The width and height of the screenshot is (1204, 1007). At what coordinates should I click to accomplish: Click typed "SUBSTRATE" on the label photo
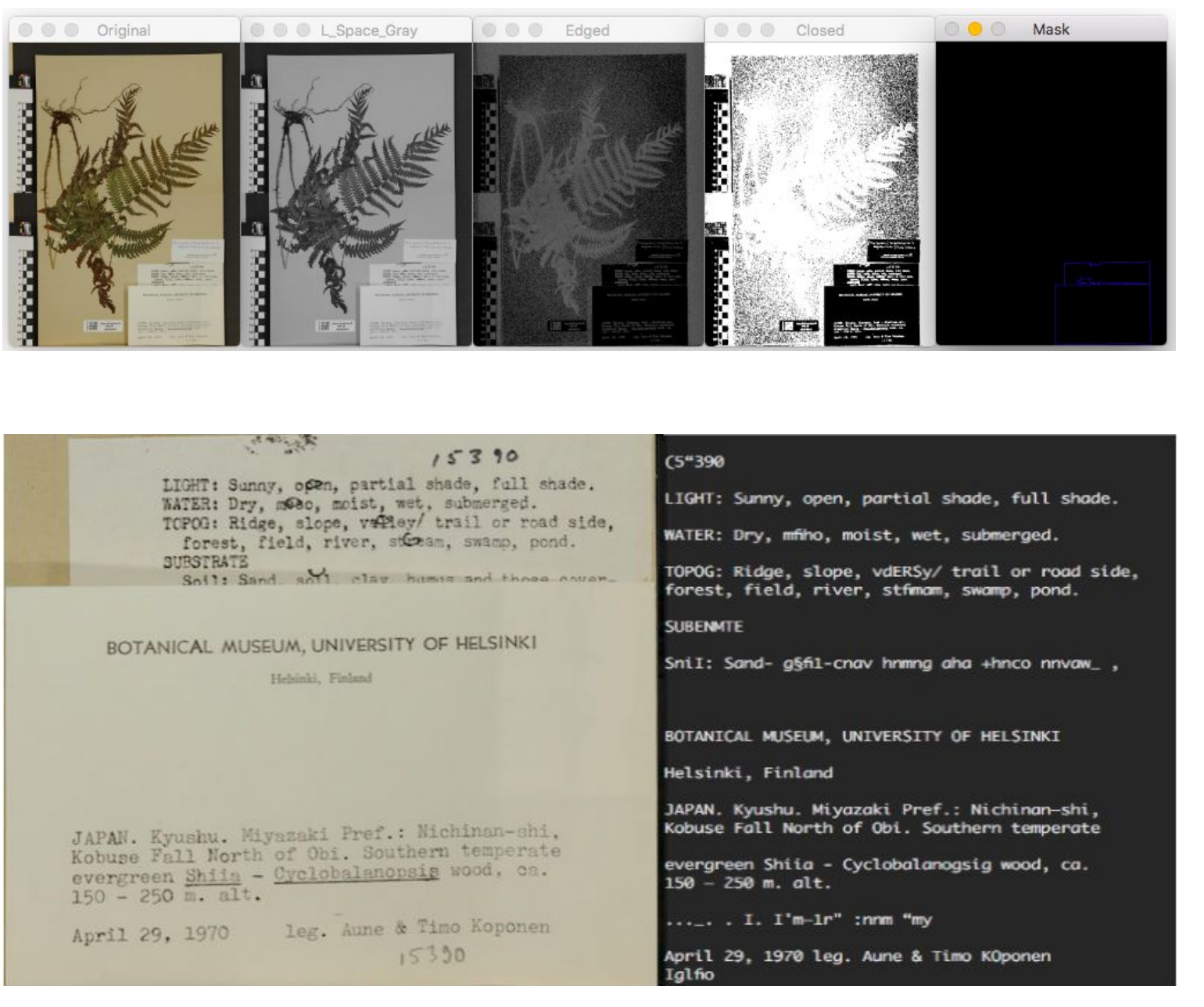tap(205, 562)
